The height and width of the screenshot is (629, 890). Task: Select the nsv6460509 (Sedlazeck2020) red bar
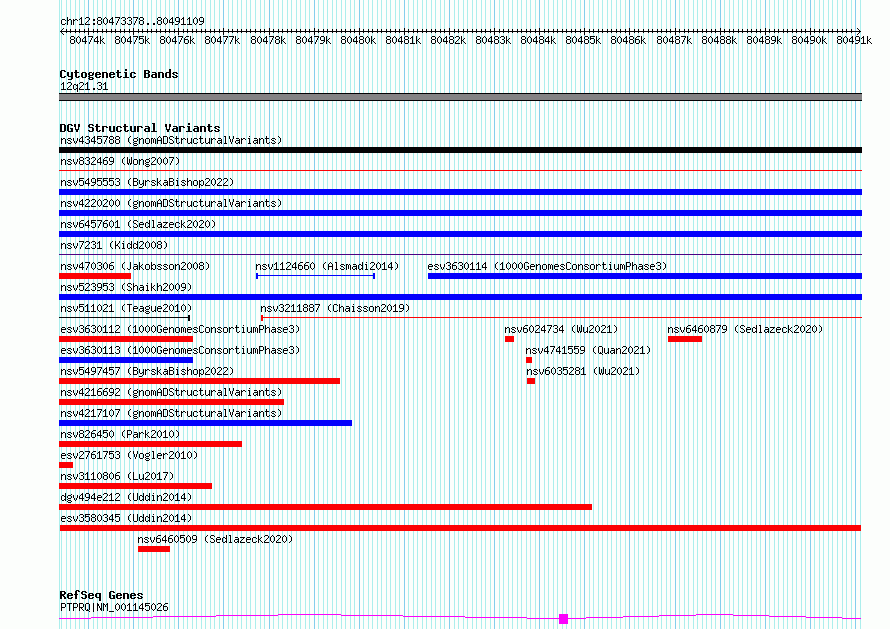pyautogui.click(x=154, y=549)
